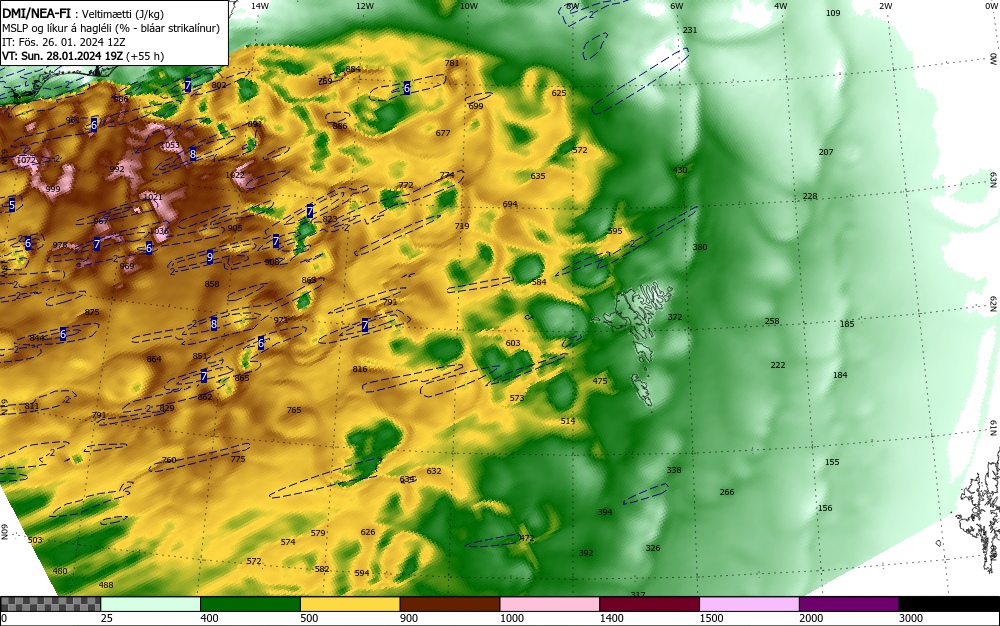
Task: Click the map value 514
Action: (568, 421)
